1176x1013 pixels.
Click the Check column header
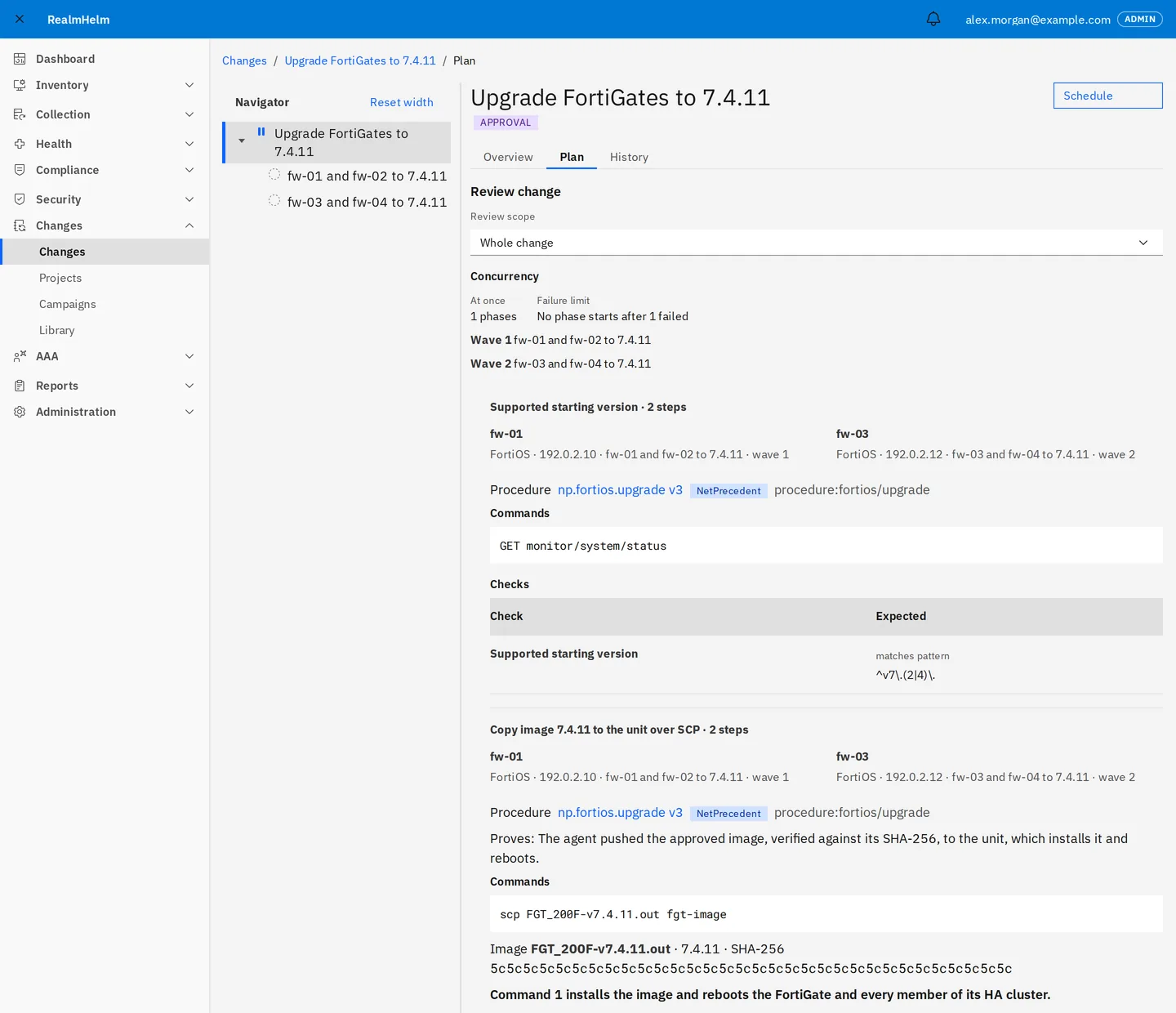coord(506,616)
